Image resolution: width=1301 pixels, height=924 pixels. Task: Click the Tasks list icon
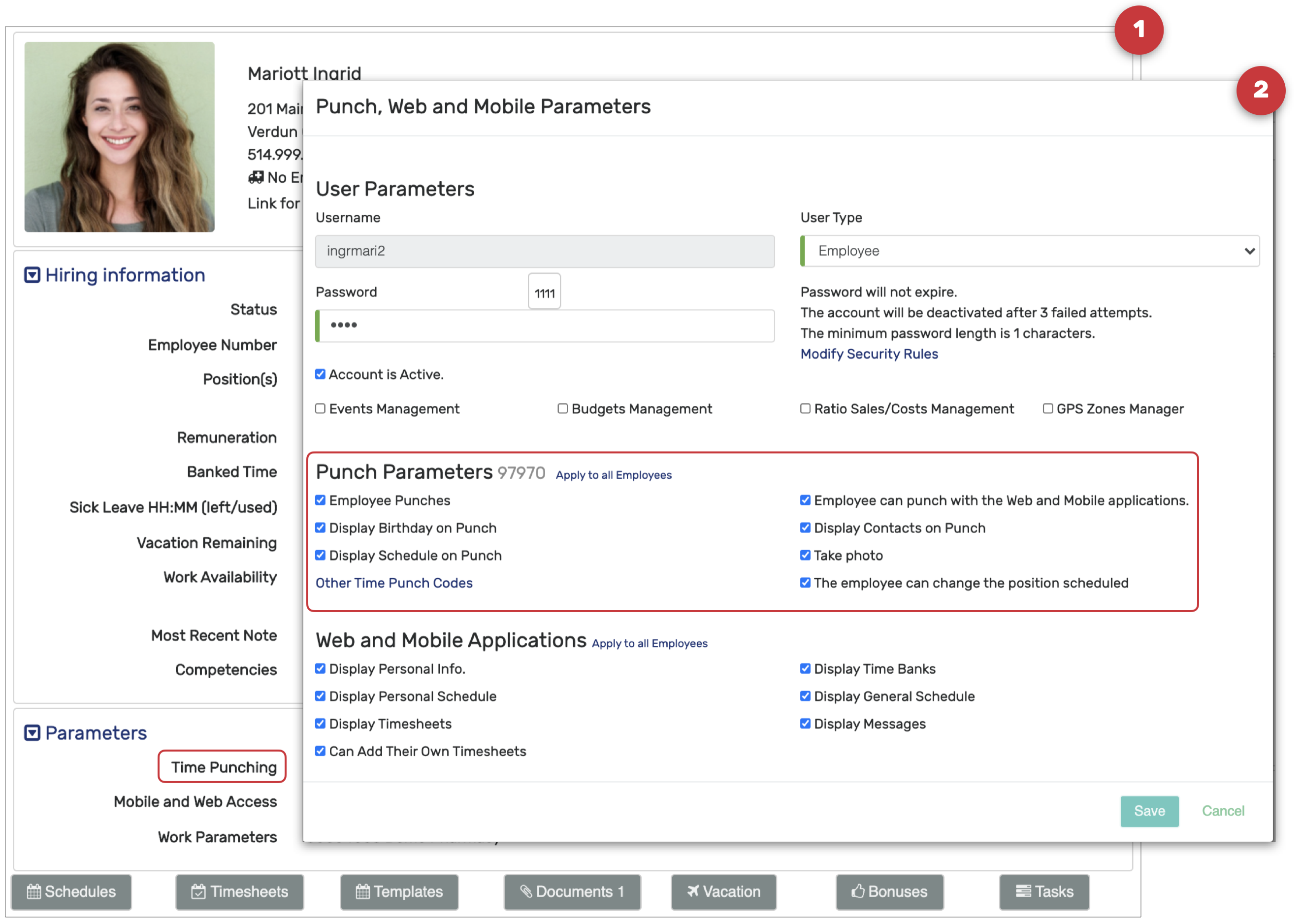[x=1023, y=891]
